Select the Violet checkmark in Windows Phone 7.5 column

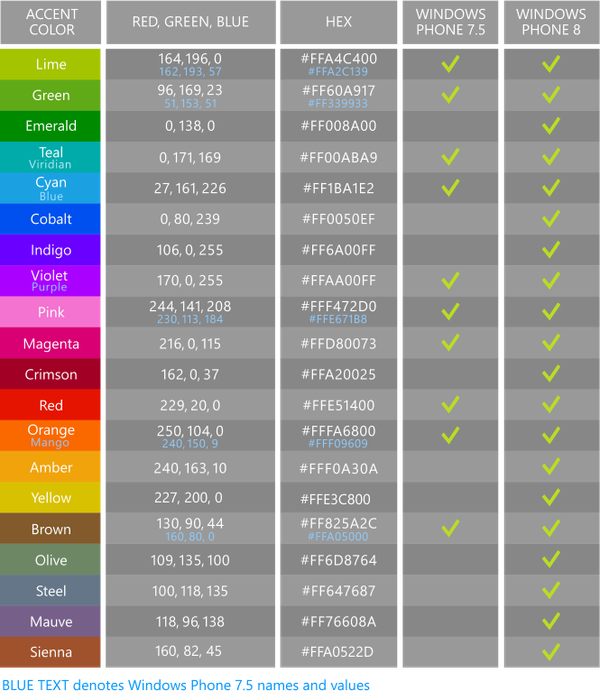[450, 281]
